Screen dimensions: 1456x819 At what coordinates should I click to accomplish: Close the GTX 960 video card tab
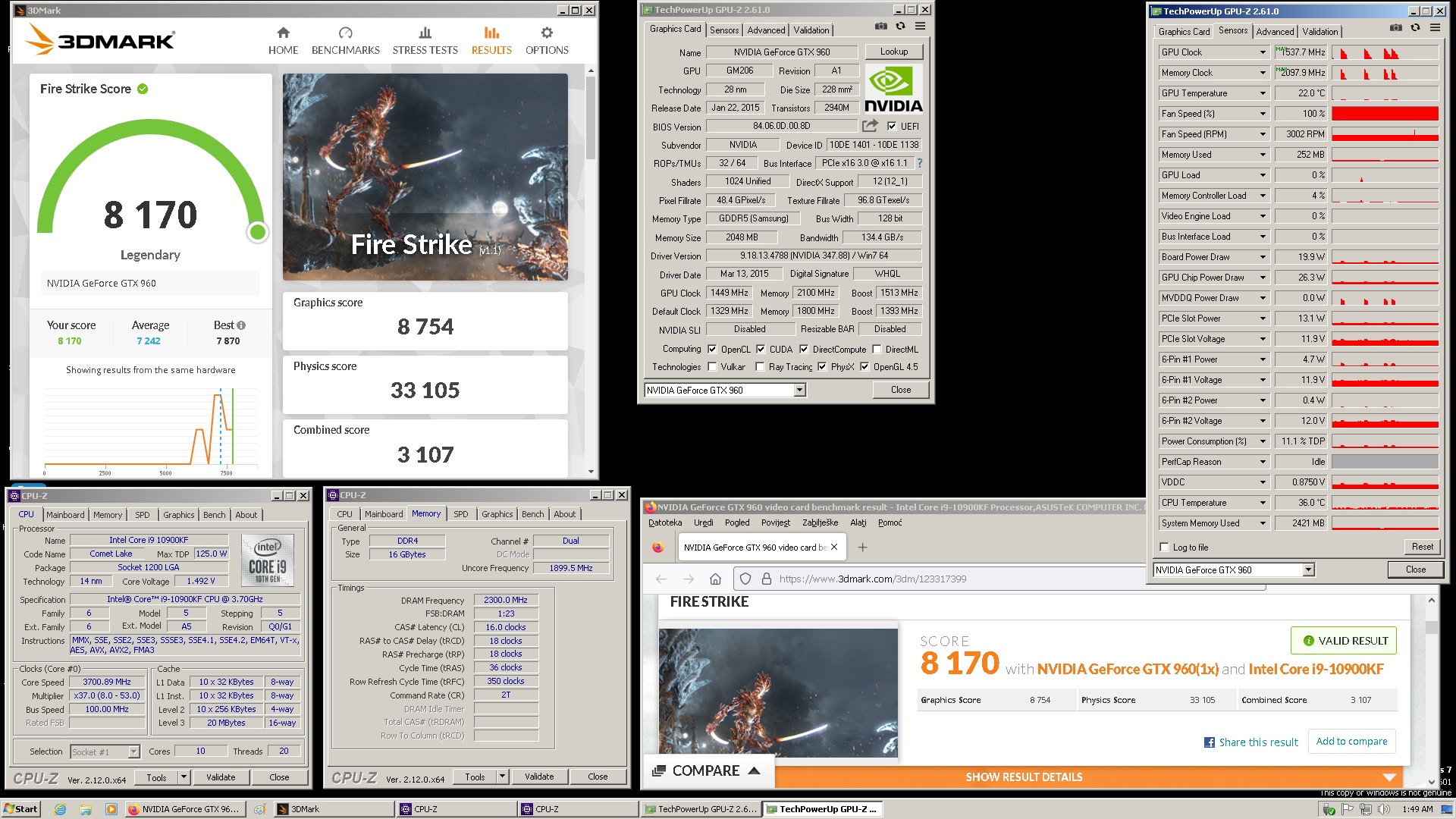(834, 547)
